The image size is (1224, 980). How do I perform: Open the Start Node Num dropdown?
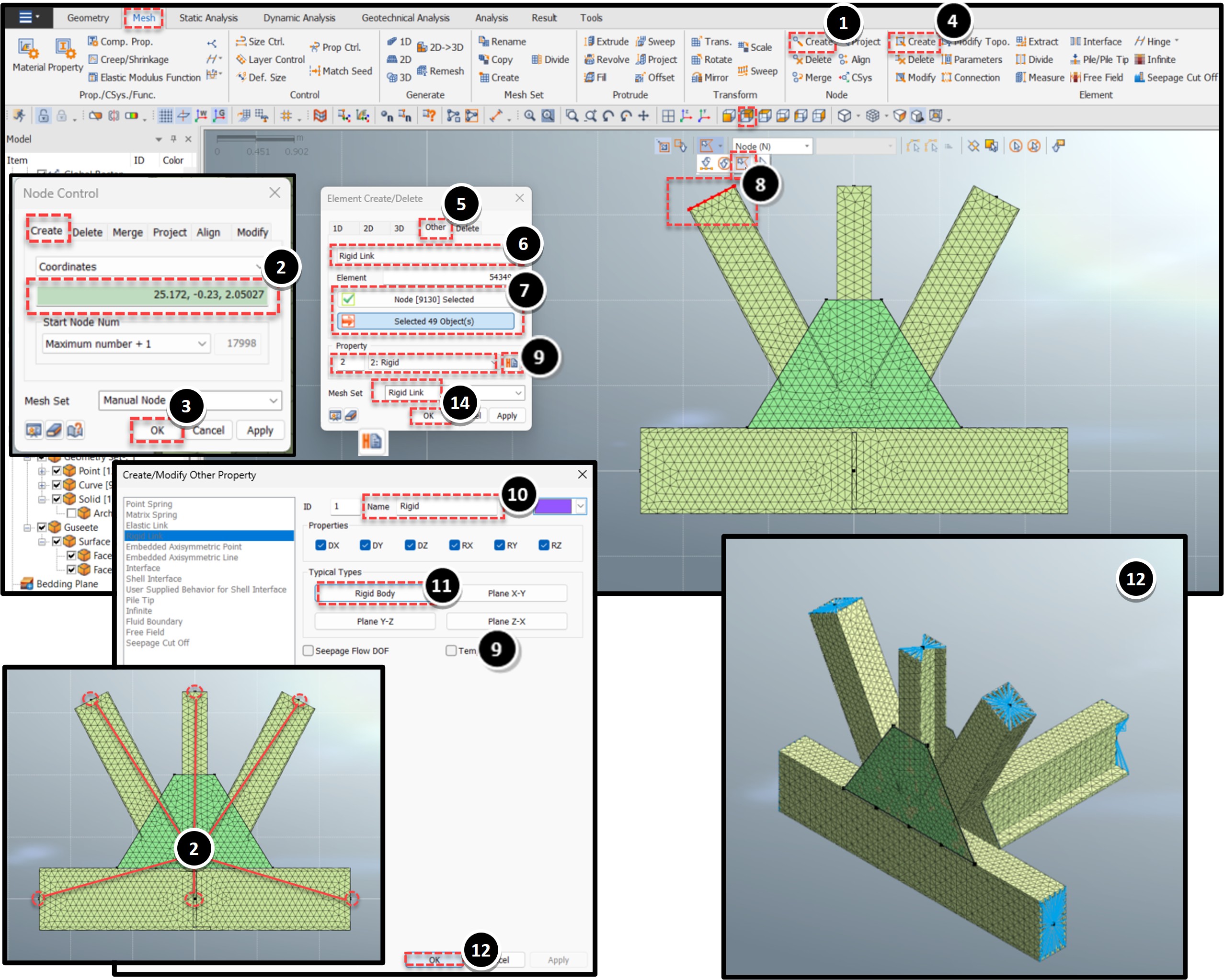pyautogui.click(x=202, y=343)
